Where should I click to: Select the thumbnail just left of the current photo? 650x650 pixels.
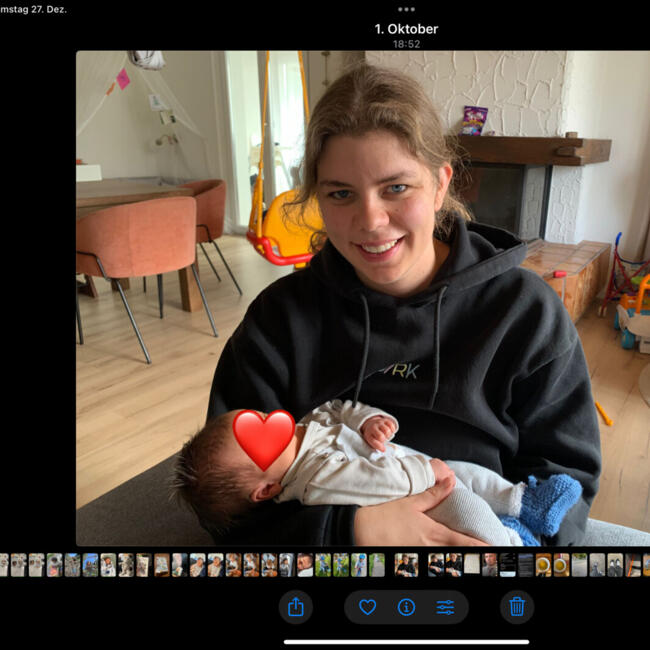pos(376,565)
